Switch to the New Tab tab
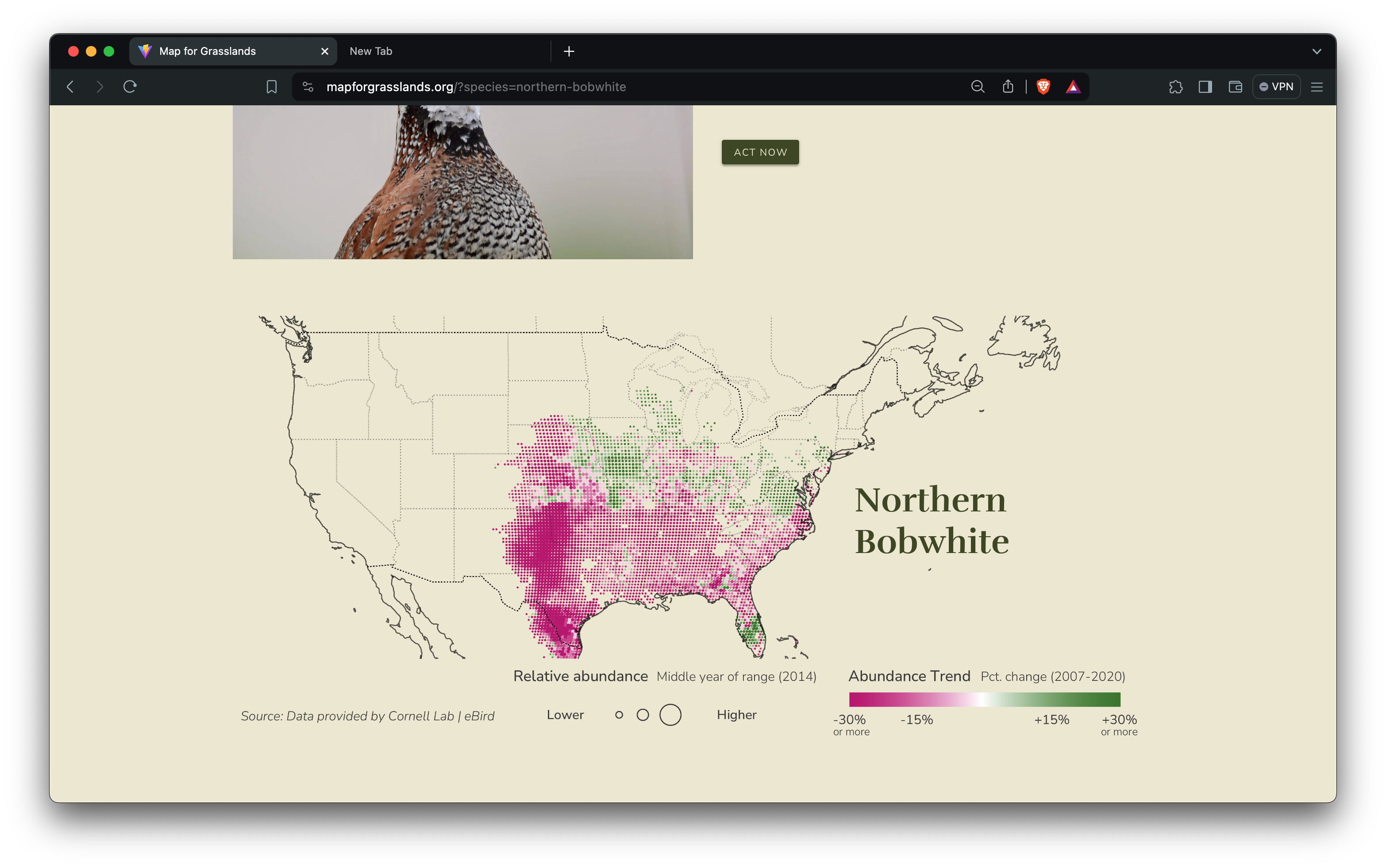The height and width of the screenshot is (868, 1386). [x=370, y=51]
